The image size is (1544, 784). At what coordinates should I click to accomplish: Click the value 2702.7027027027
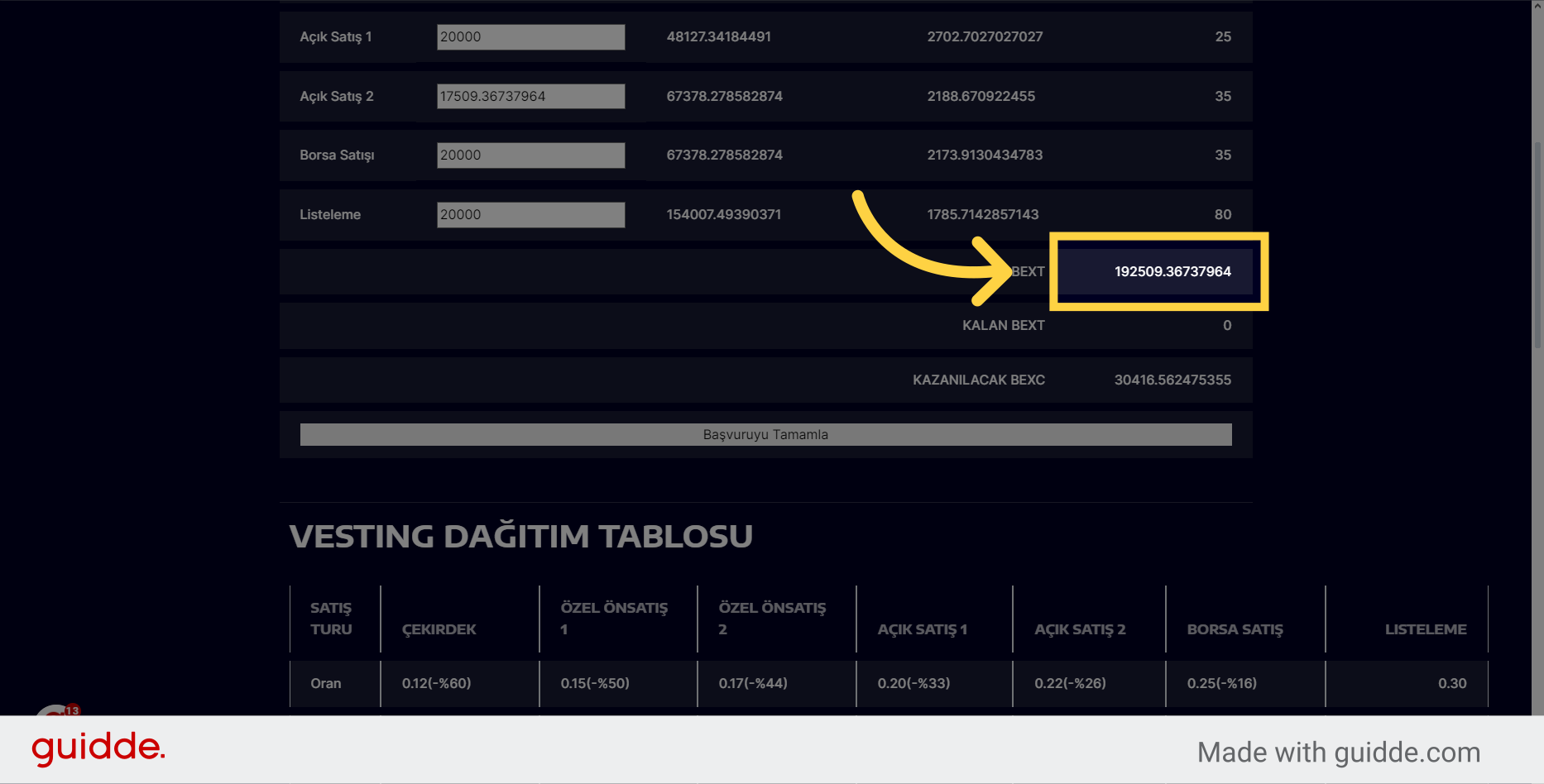[x=985, y=37]
